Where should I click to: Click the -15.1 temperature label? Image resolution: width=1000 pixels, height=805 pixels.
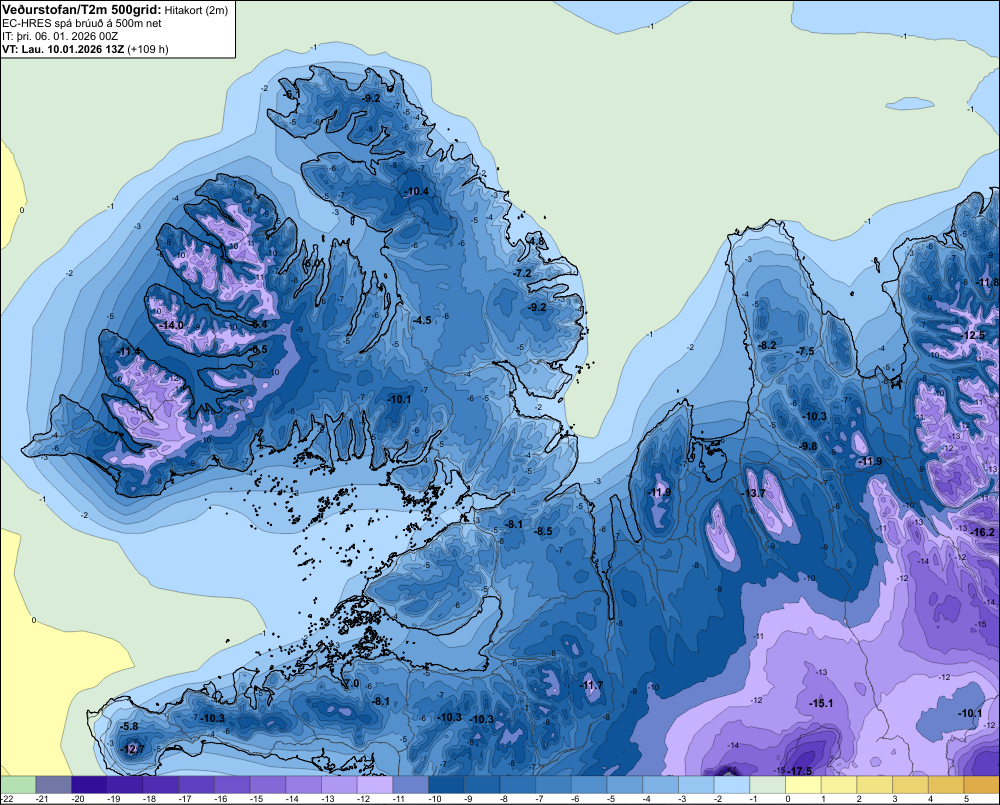pos(821,703)
